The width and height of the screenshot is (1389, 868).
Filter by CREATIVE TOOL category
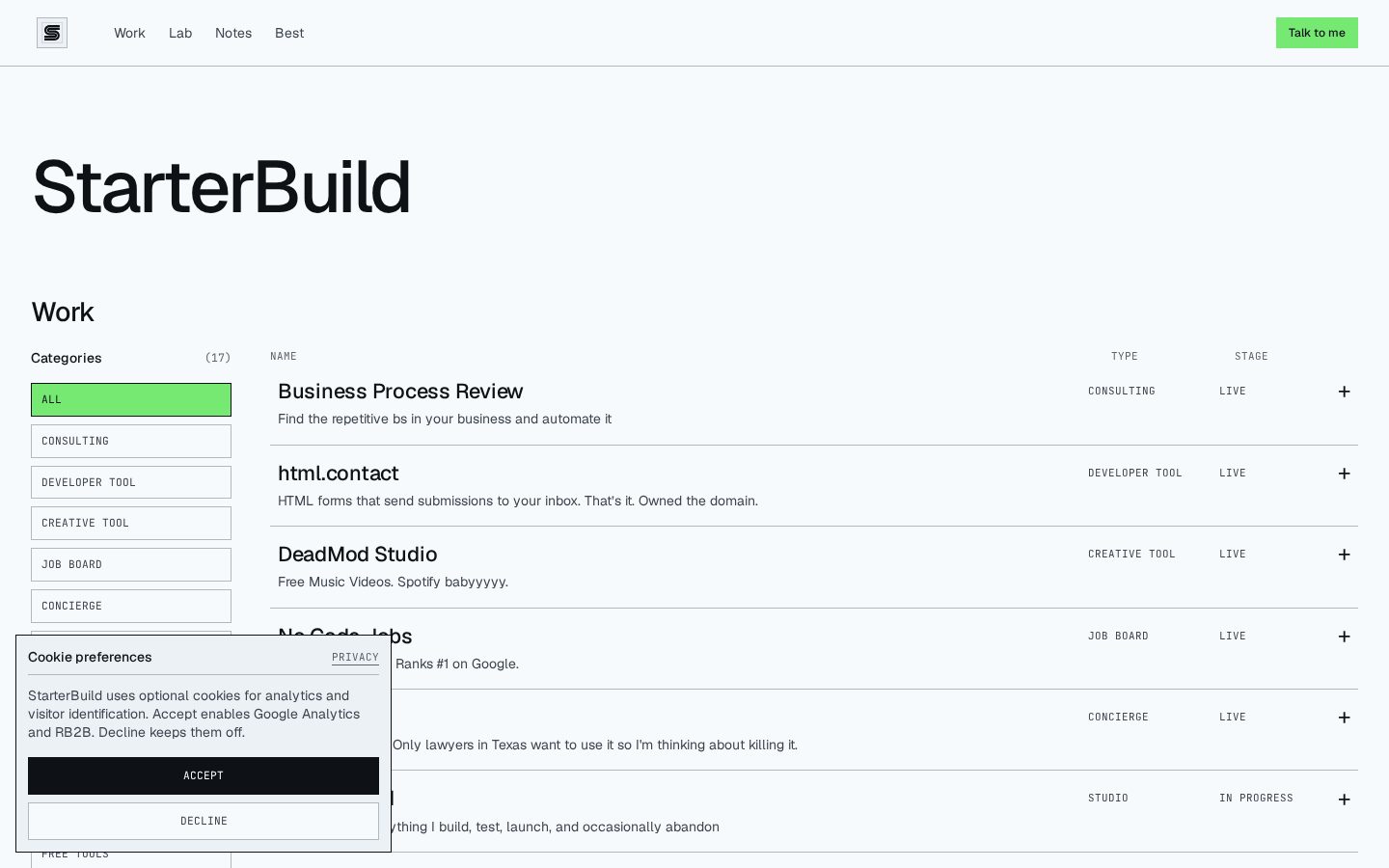(x=131, y=523)
